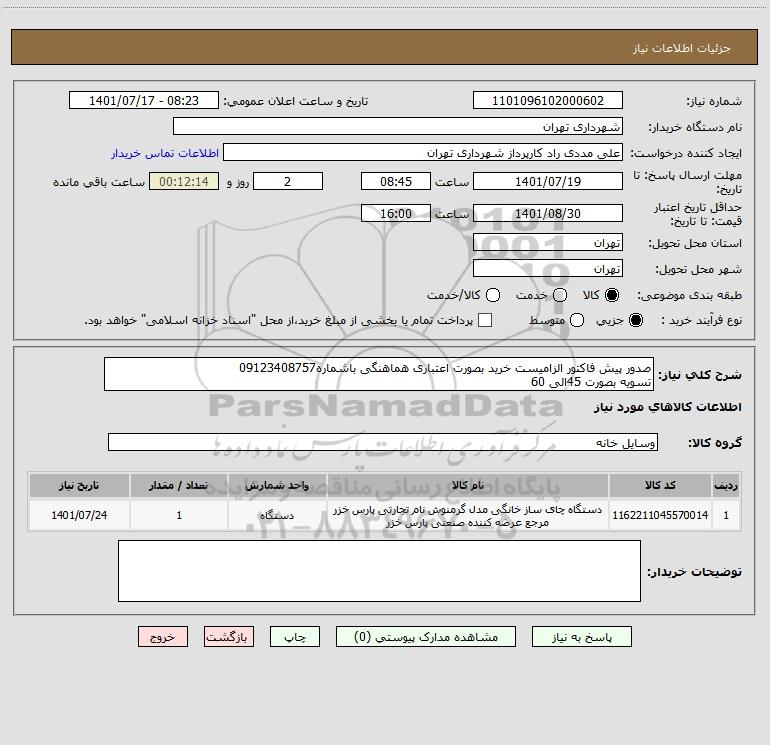Click the جزئیات اطلاعات نیاز header title
Viewport: 770px width, 745px height.
pos(682,48)
